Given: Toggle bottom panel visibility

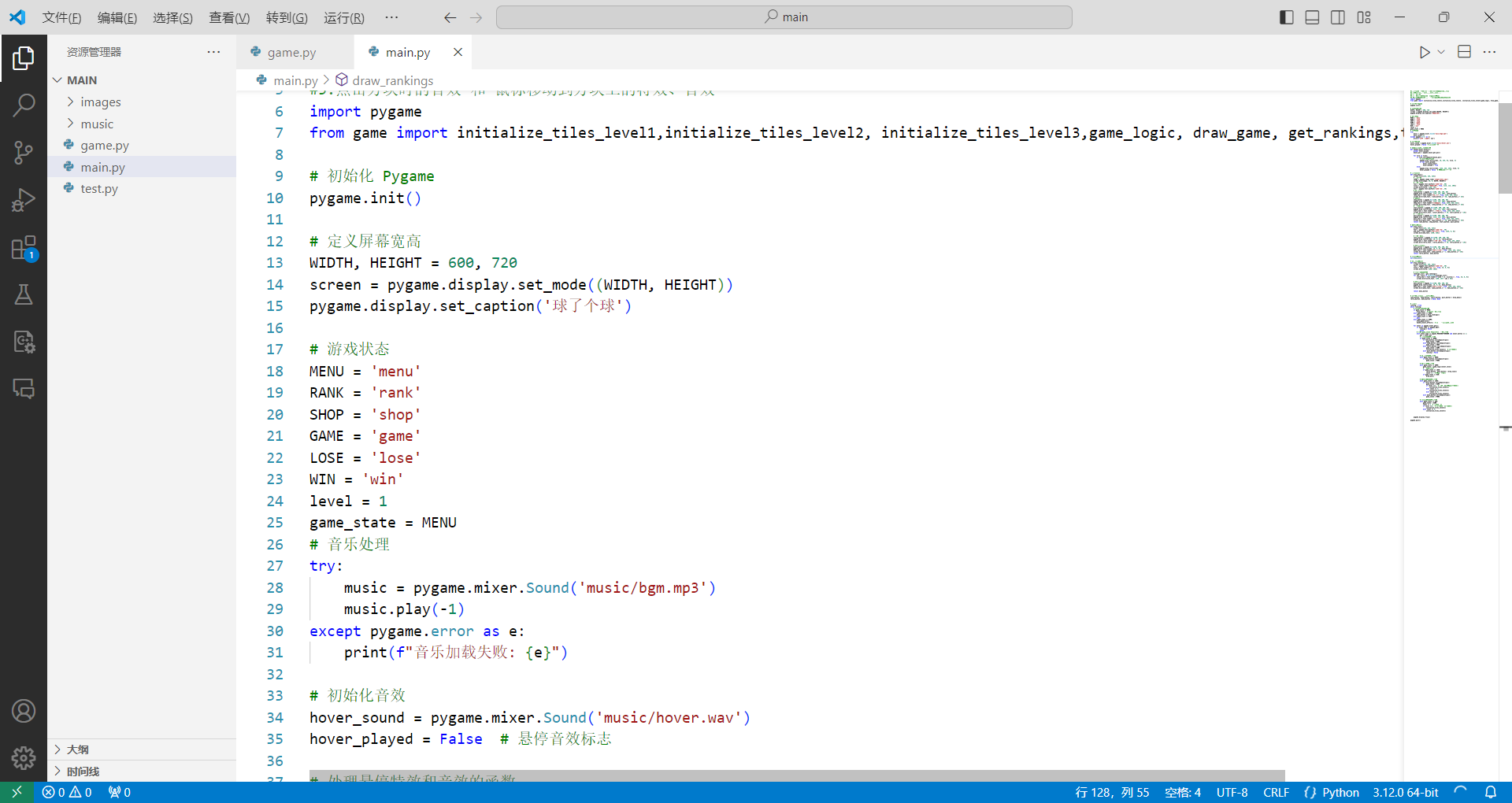Looking at the screenshot, I should click(1312, 17).
